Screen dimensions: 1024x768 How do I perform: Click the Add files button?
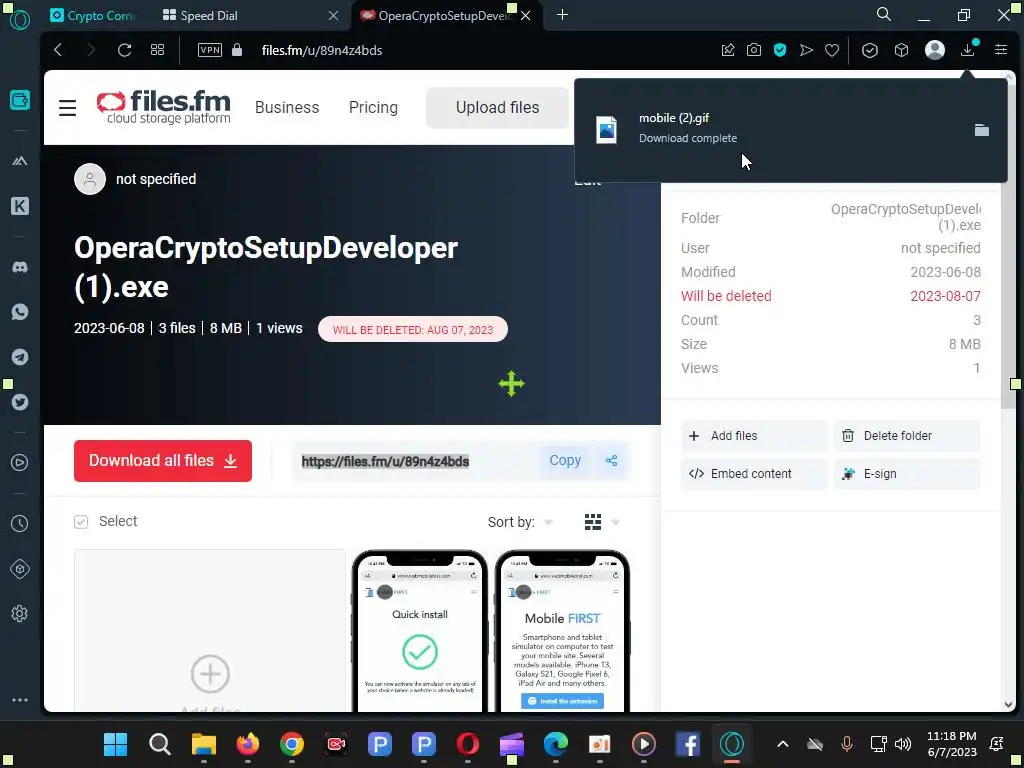tap(753, 436)
